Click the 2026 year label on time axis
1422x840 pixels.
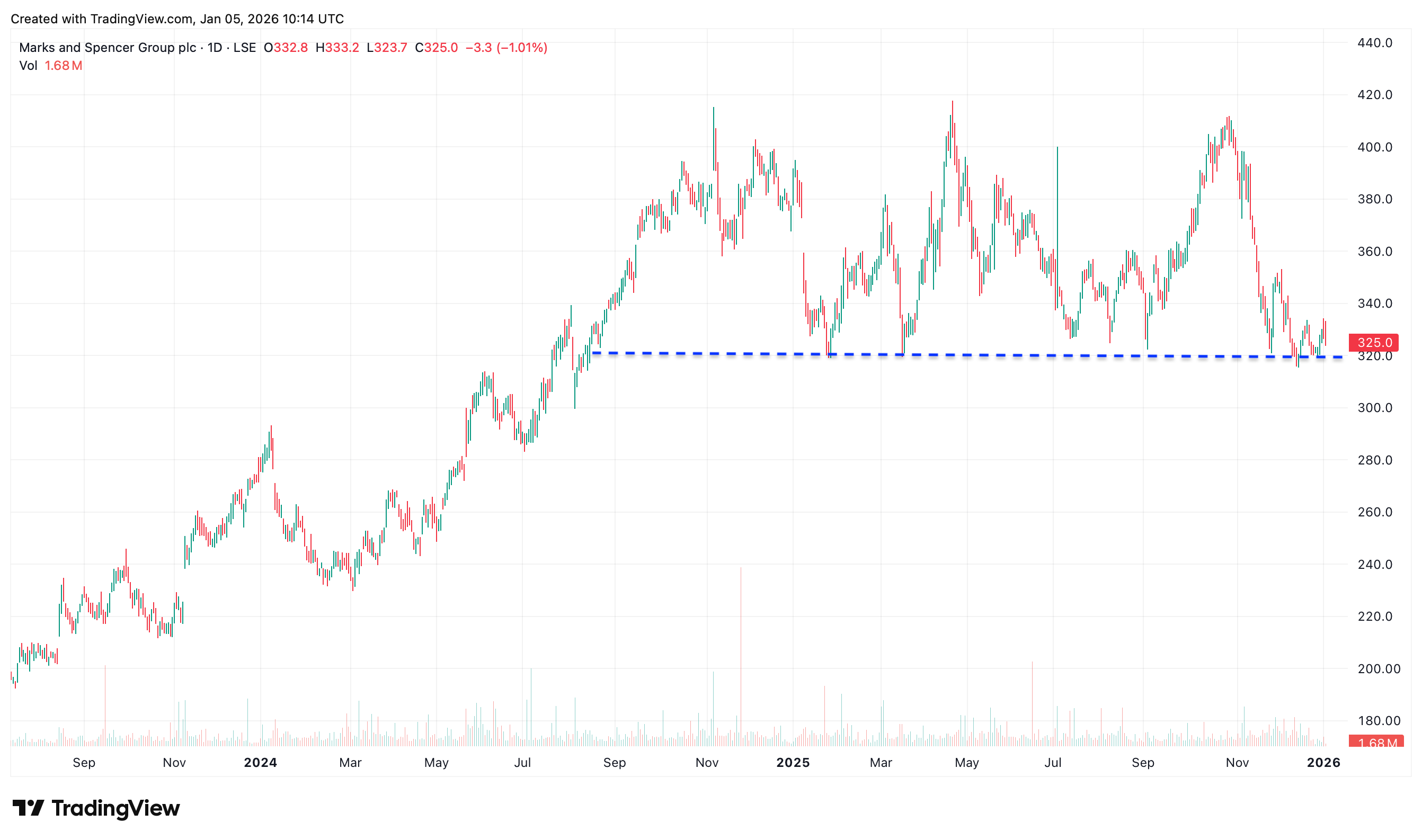point(1323,763)
